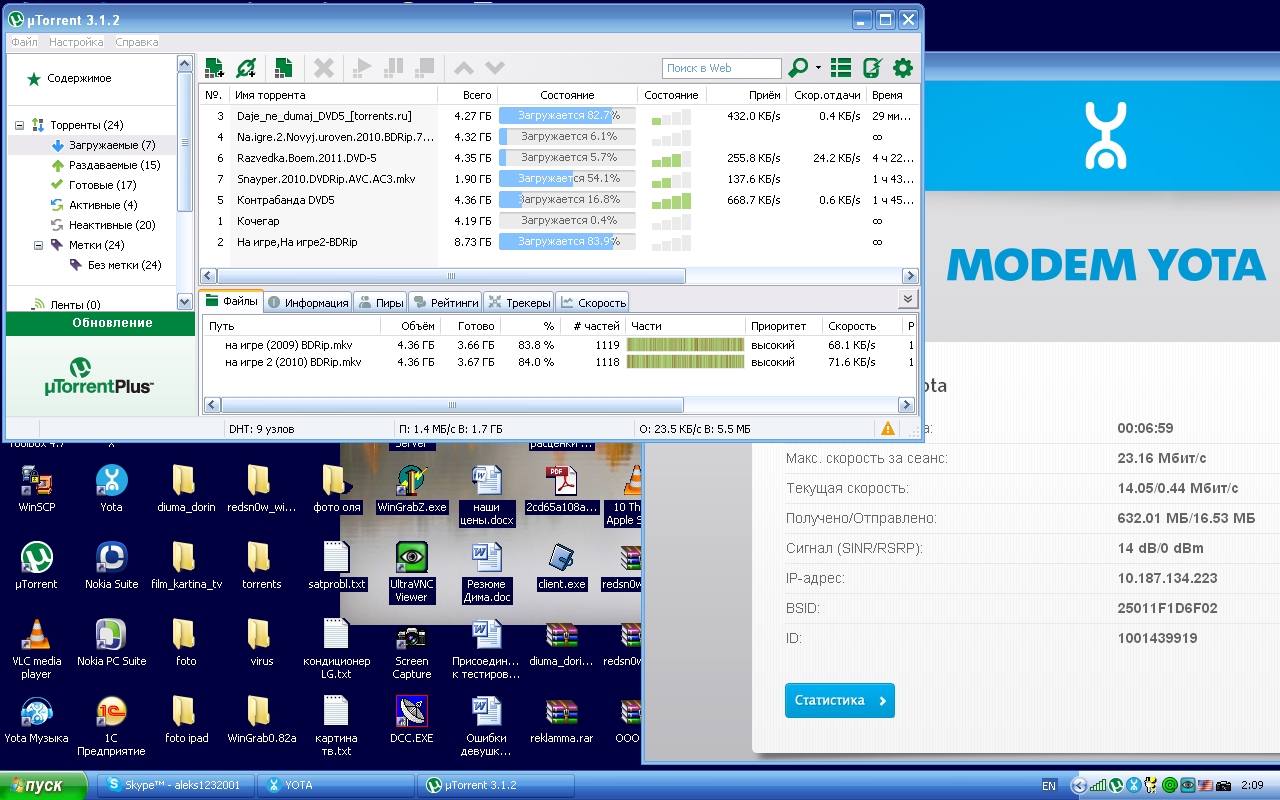Switch to the Информация tab
This screenshot has width=1280, height=800.
coord(308,302)
